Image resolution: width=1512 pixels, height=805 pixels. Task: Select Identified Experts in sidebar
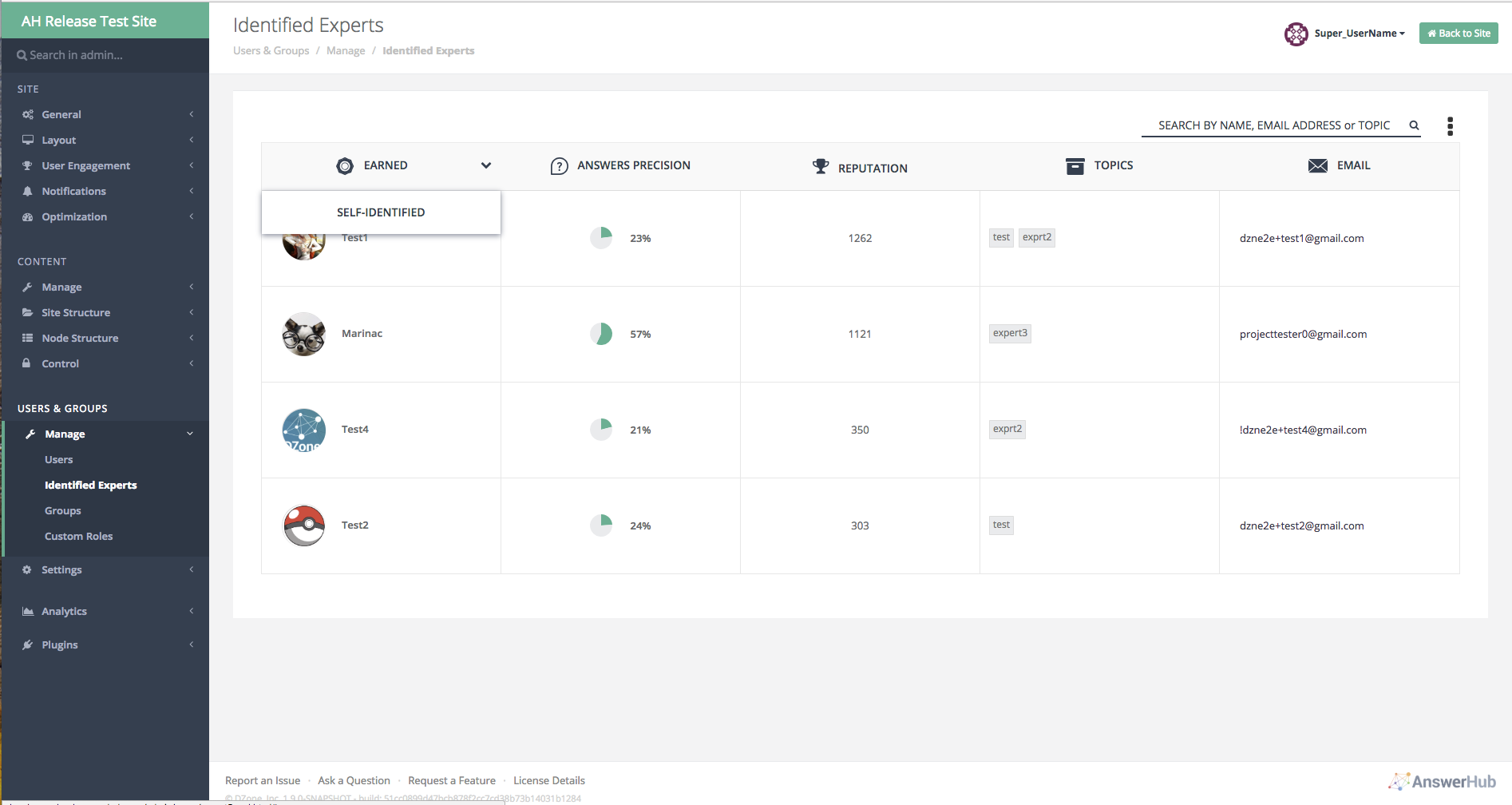[x=91, y=485]
